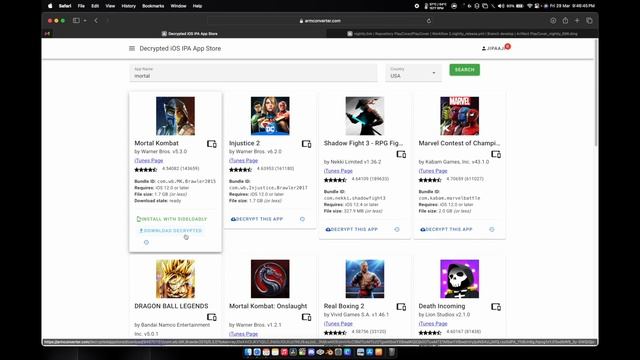The image size is (640, 360).
Task: Click the Mortal Kombat: Onslaught device compatibility icon
Action: 306,317
